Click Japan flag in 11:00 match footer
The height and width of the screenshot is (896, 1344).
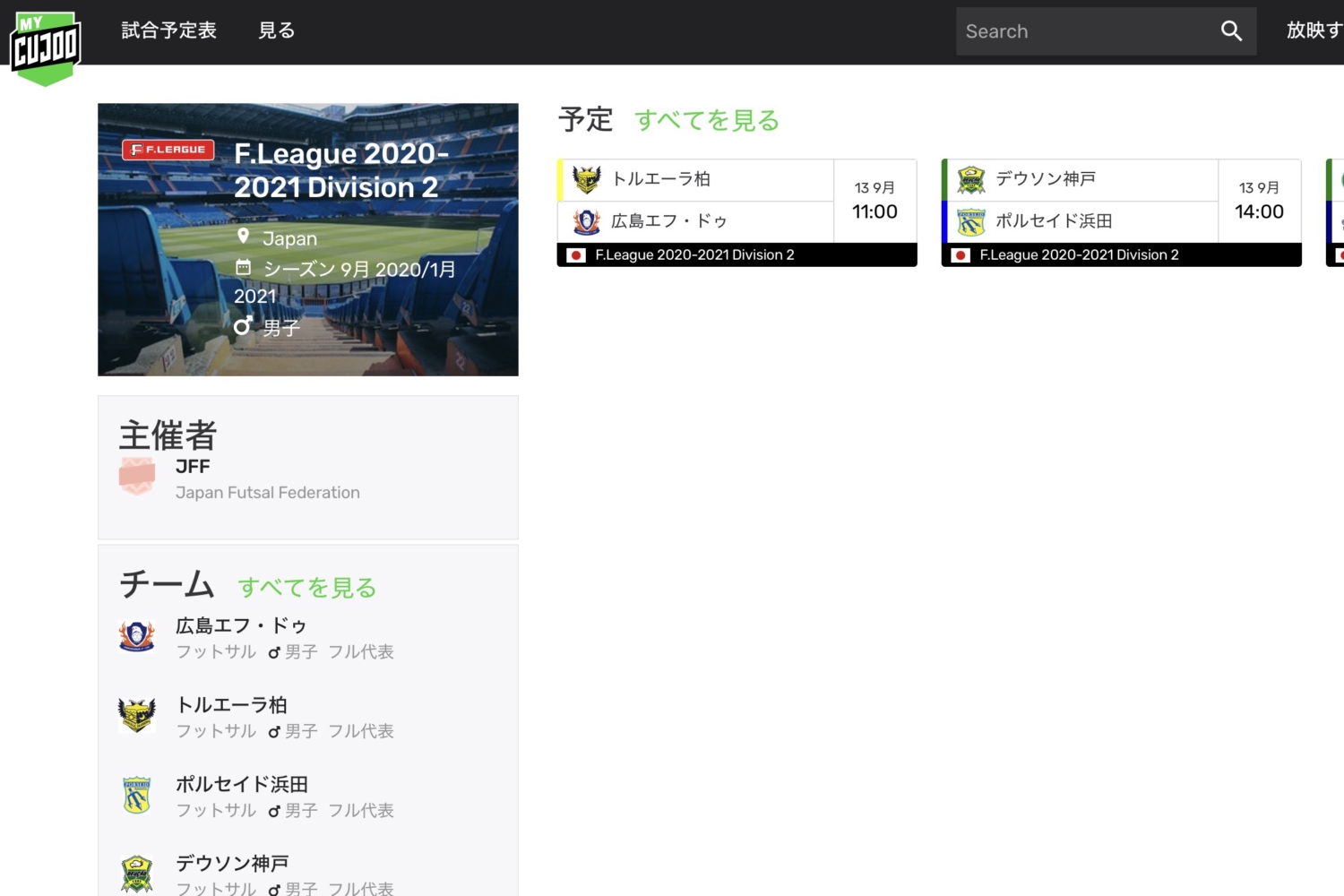tap(577, 255)
